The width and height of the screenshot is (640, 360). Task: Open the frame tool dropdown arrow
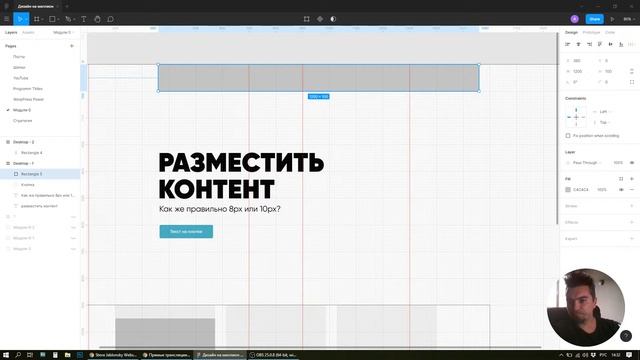click(42, 19)
